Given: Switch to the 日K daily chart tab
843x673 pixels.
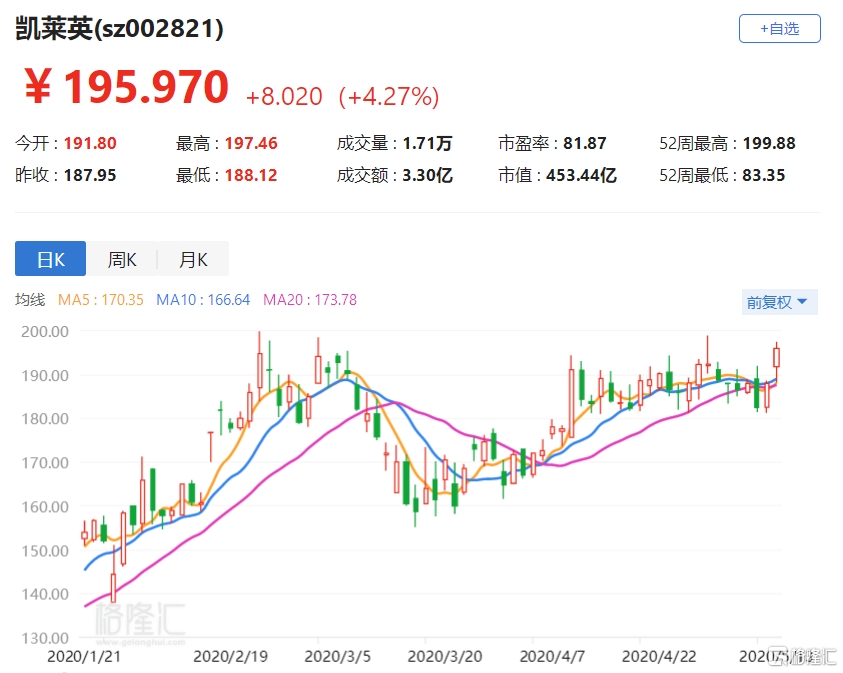Looking at the screenshot, I should 51,259.
